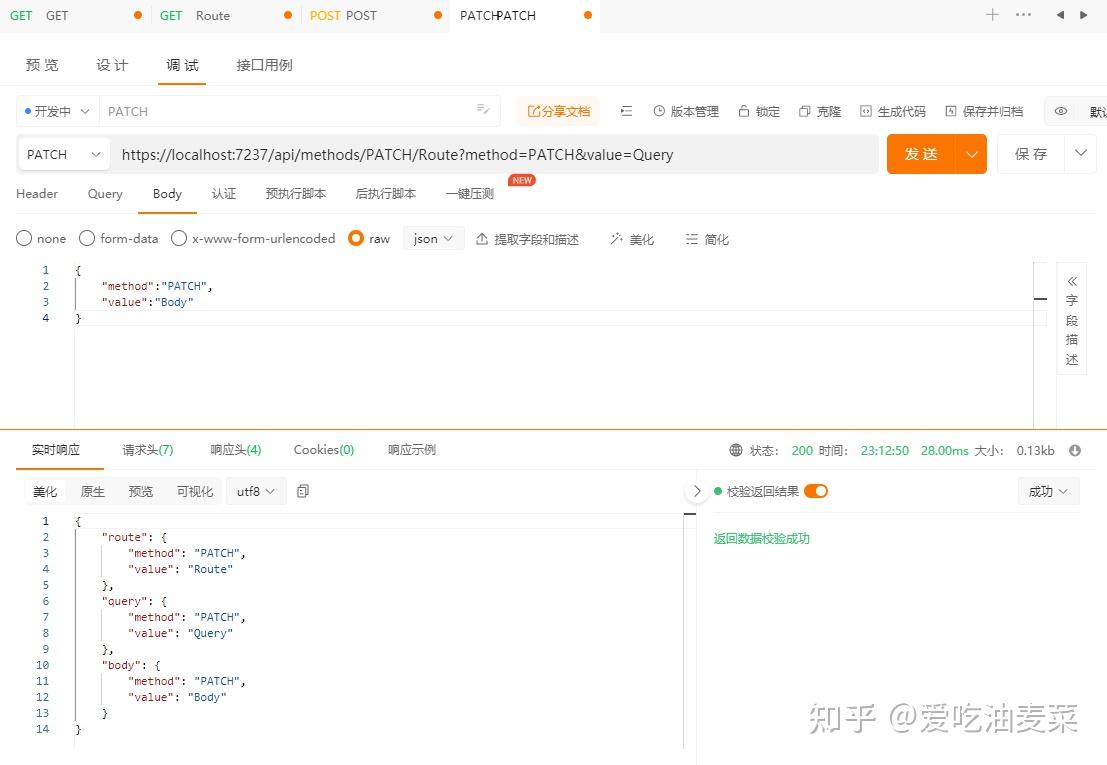Click the 保存并归档 archive icon
The height and width of the screenshot is (765, 1107).
coord(984,111)
